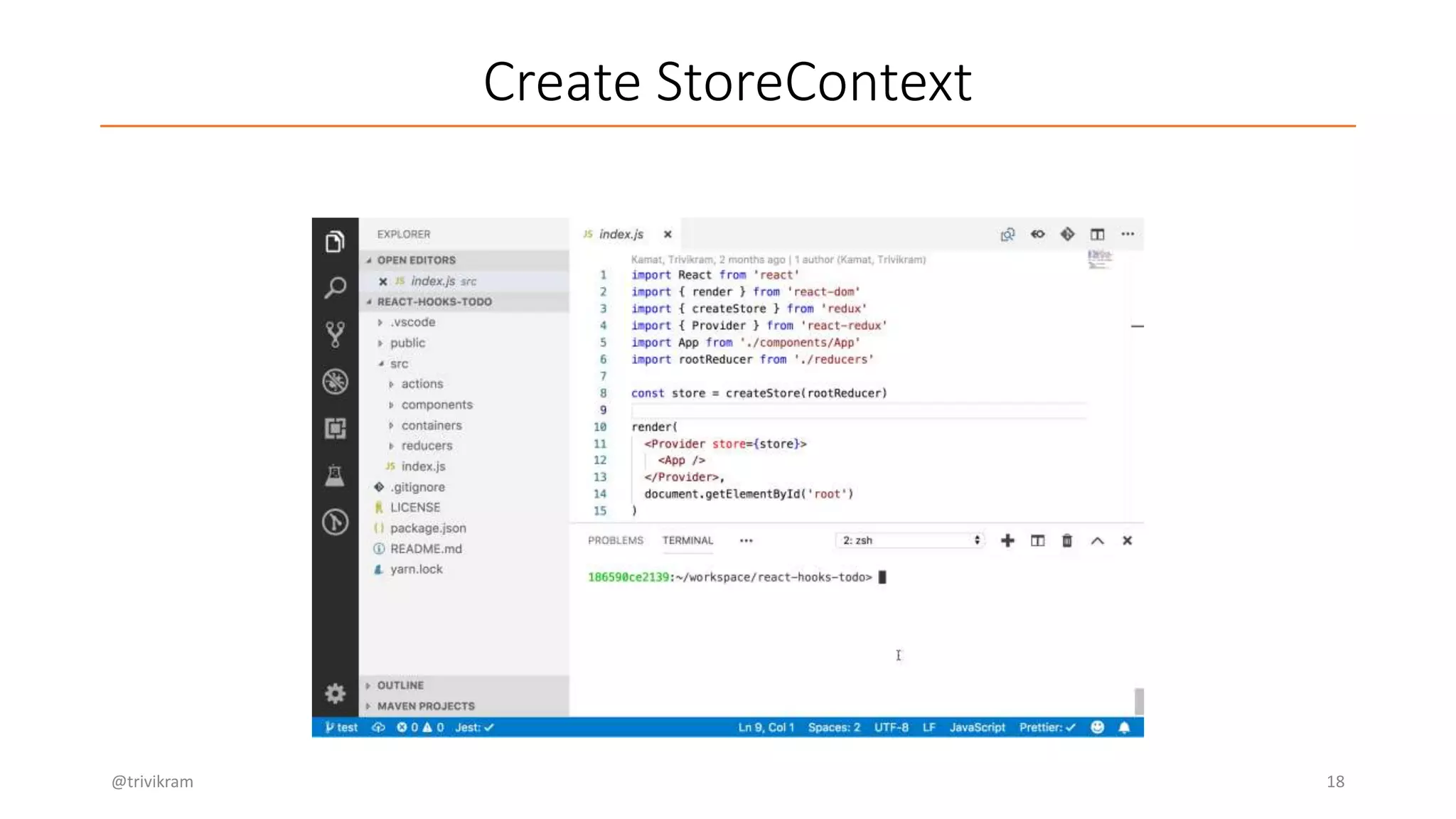The width and height of the screenshot is (1456, 819).
Task: Open the Source Control view
Action: click(x=335, y=334)
